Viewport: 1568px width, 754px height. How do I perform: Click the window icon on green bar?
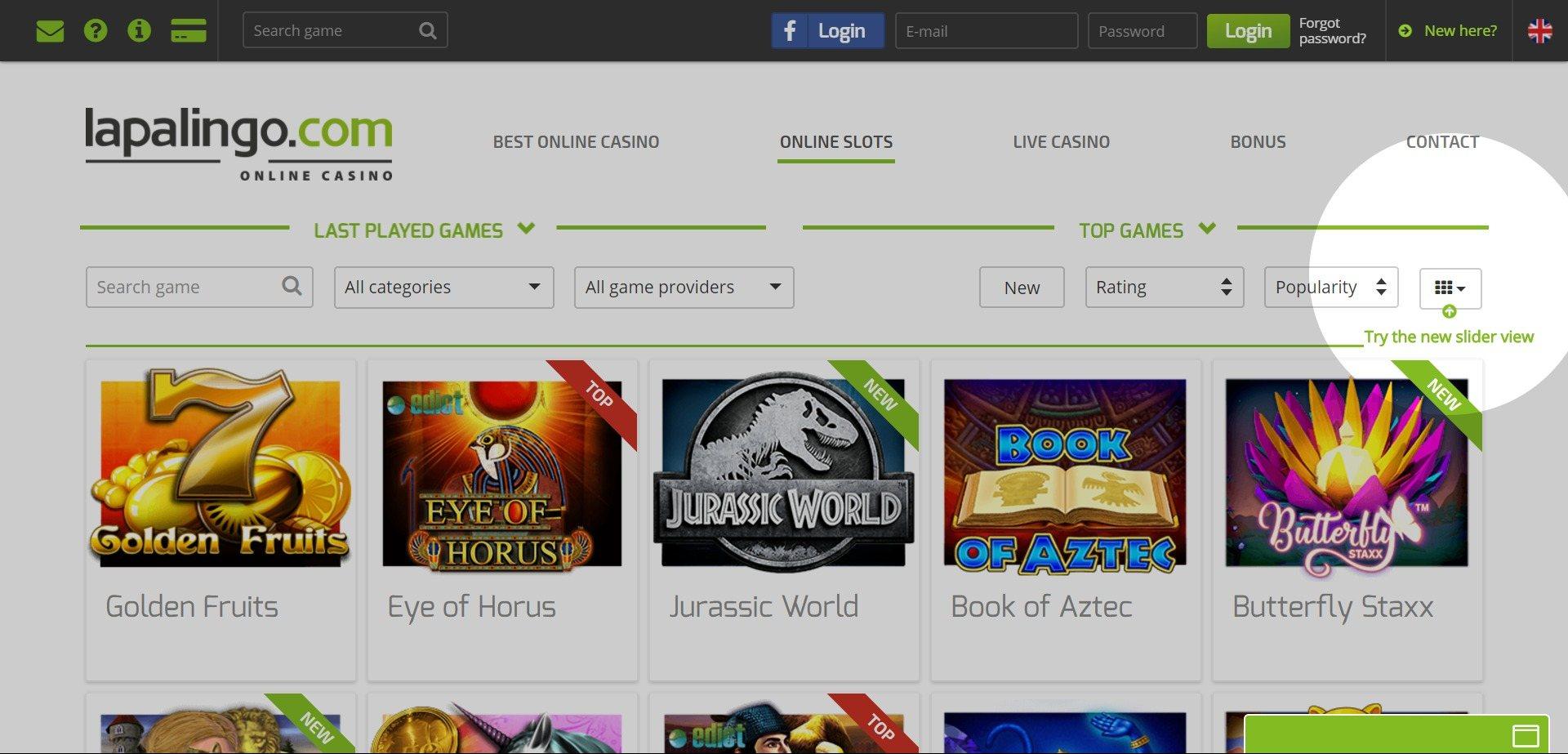point(1526,735)
